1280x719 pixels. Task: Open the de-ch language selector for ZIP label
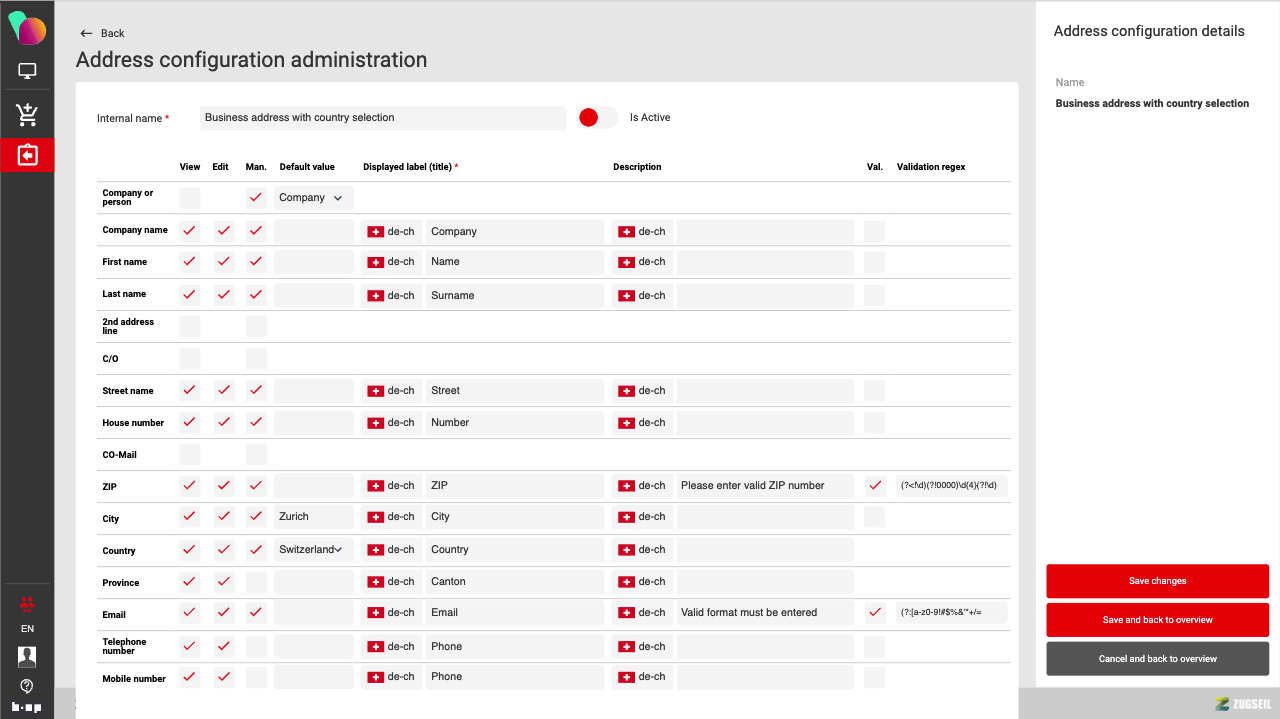pyautogui.click(x=391, y=486)
